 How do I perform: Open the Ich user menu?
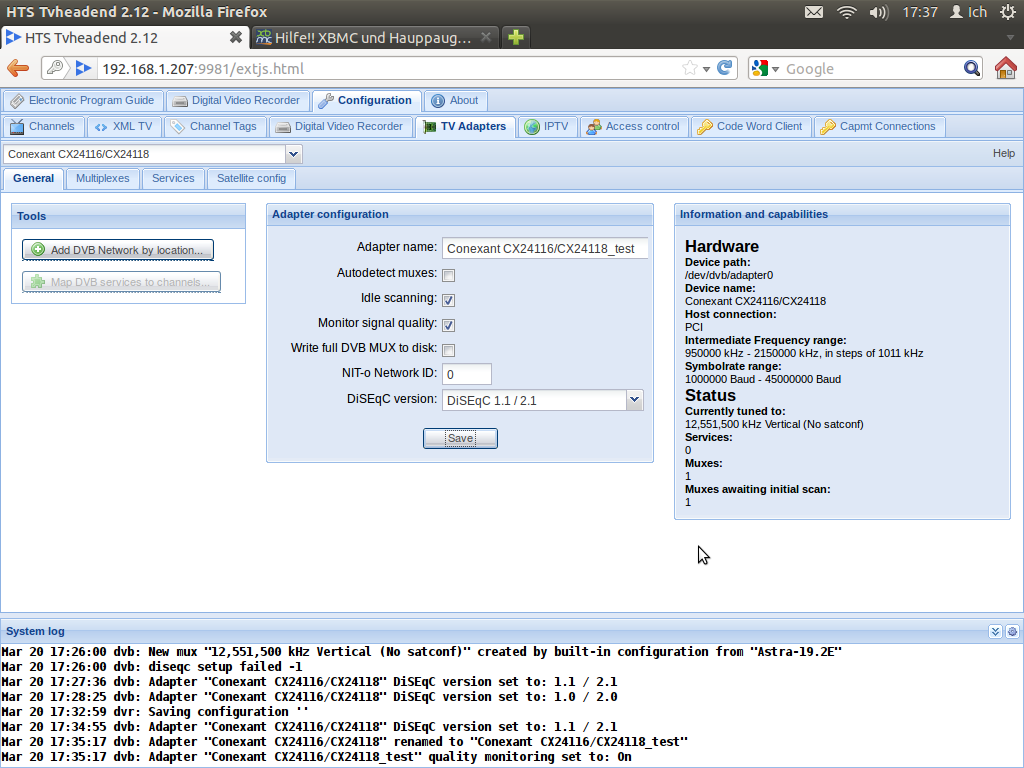point(968,12)
